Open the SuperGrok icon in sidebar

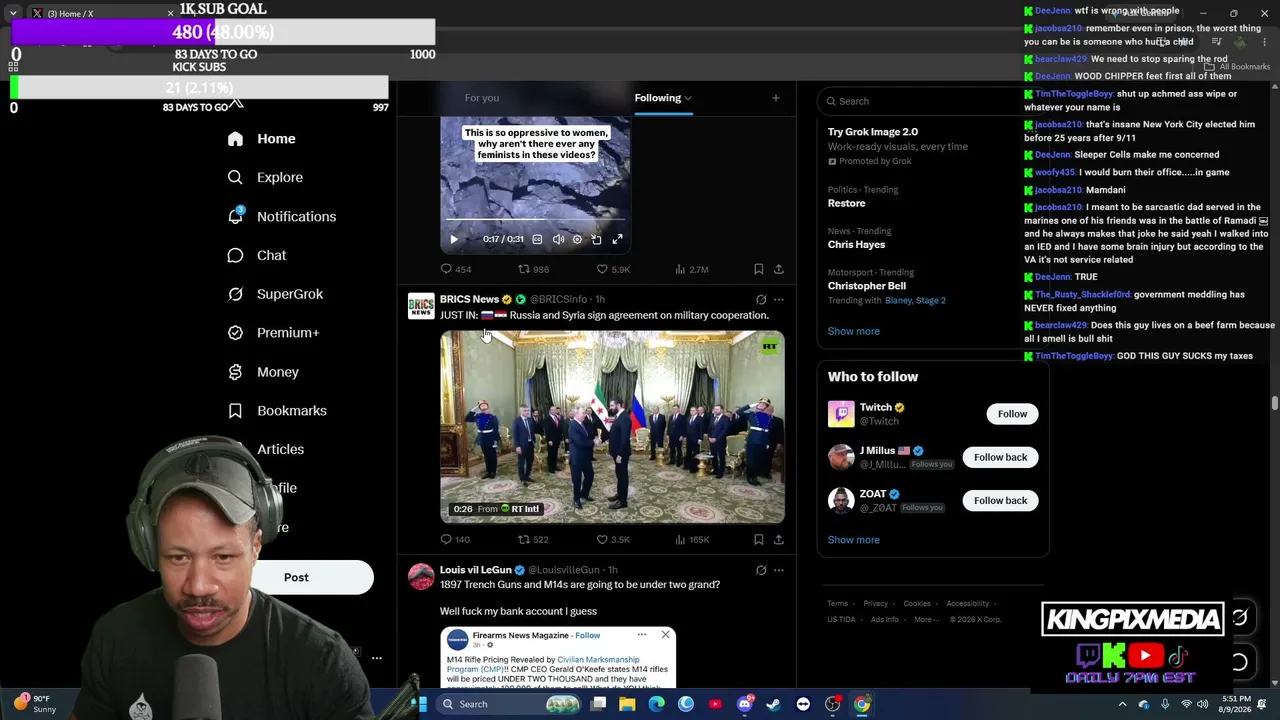pos(235,294)
